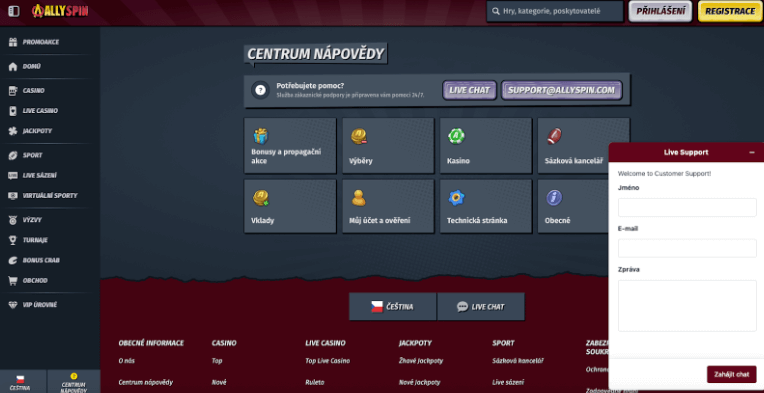
Task: Open the Obecné info icon tile
Action: pos(573,206)
